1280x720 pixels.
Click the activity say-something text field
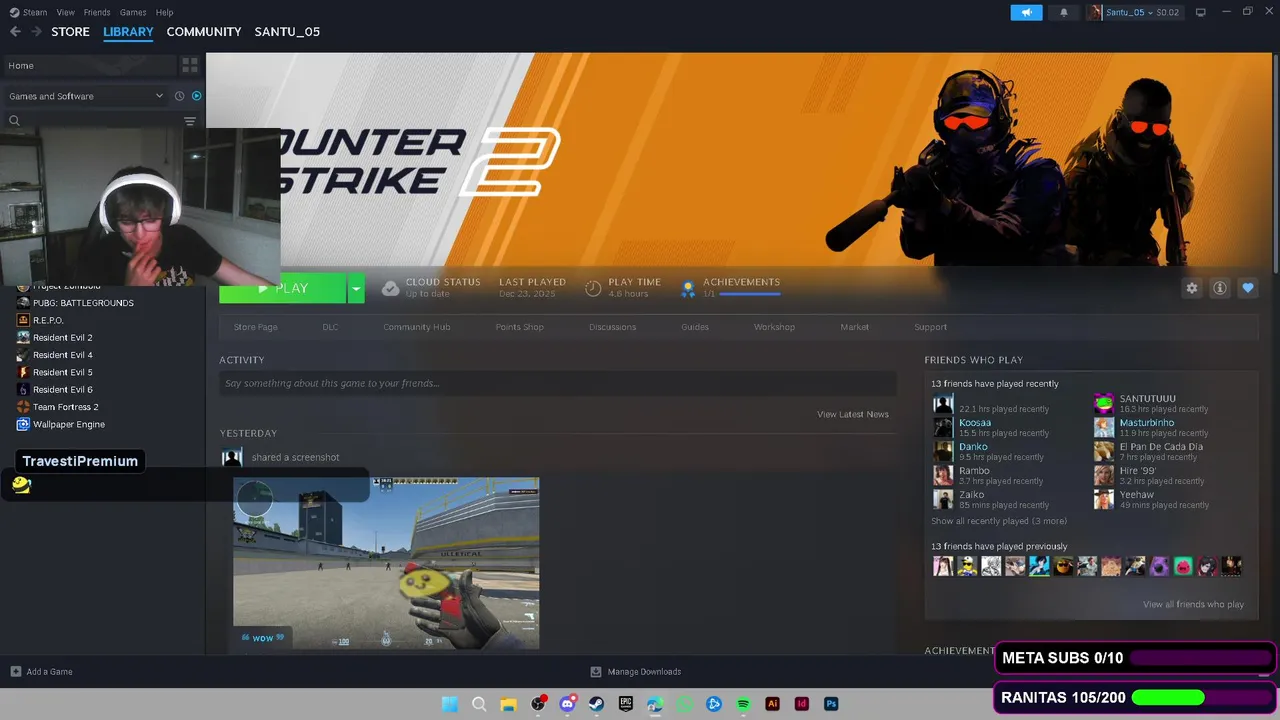tap(558, 383)
